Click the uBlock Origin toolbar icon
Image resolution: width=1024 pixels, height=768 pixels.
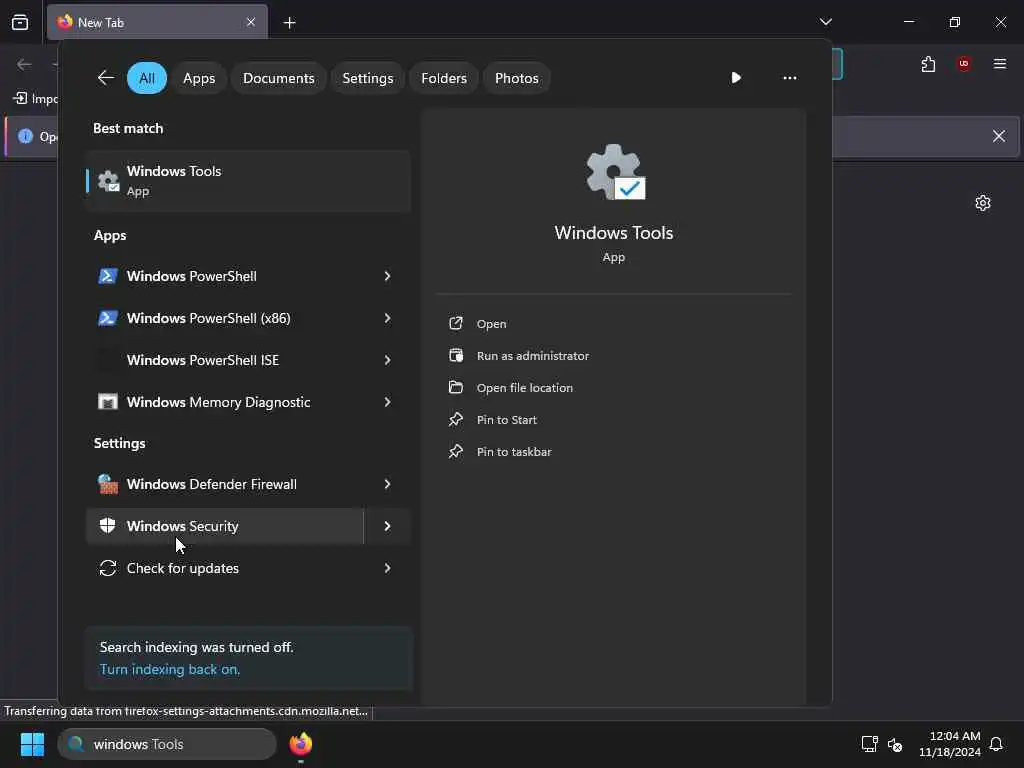964,63
